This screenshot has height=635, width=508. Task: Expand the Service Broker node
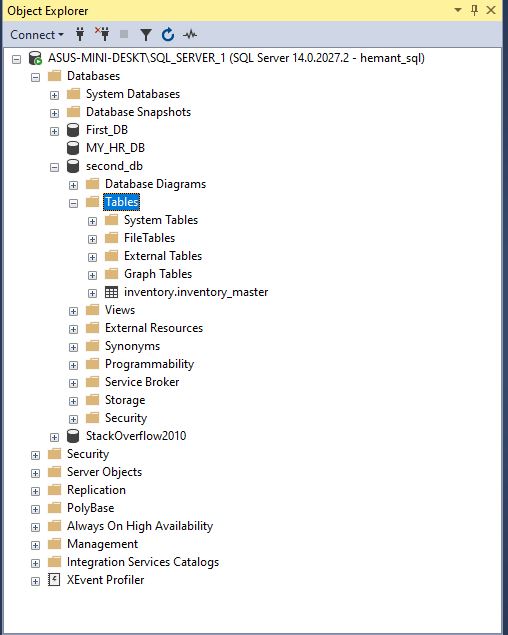(73, 384)
